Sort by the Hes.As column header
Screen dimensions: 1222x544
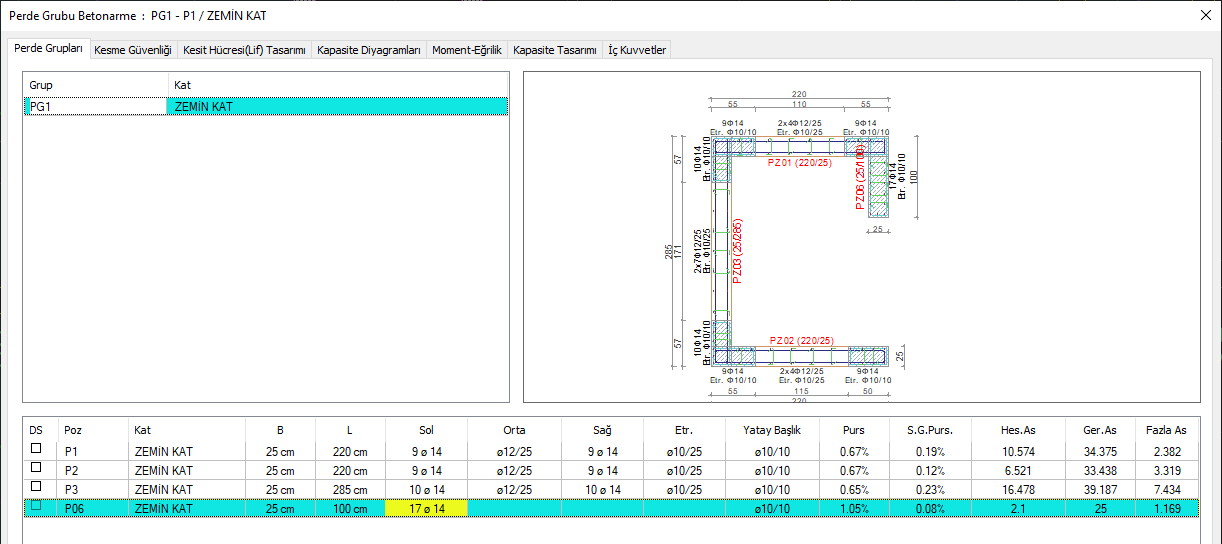click(1018, 430)
